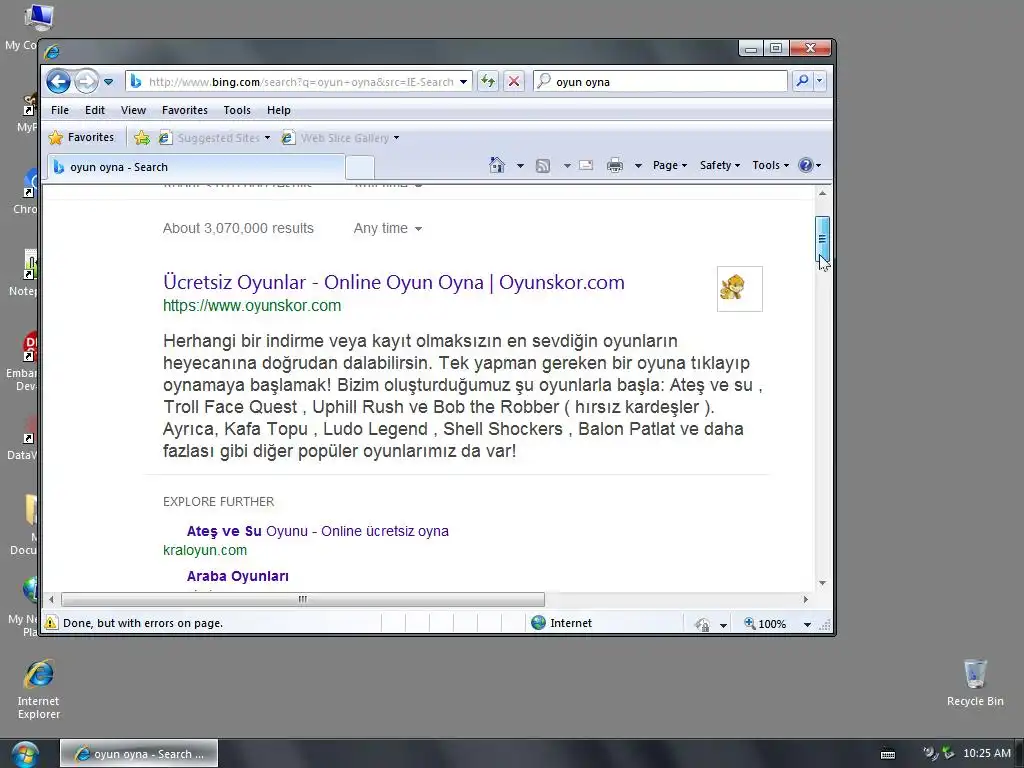Click Add to Favorites Bar star icon
The width and height of the screenshot is (1024, 768).
click(x=142, y=138)
